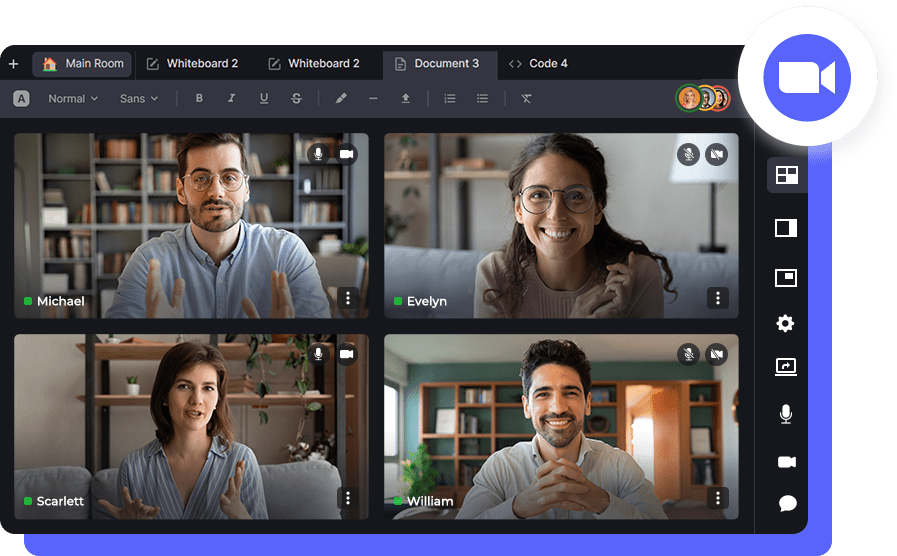Select the grid layout view icon
897x556 pixels.
pos(786,176)
